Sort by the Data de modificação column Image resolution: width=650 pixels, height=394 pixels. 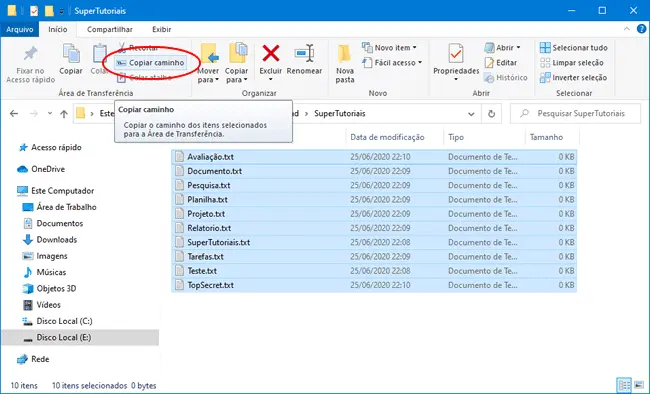point(387,137)
